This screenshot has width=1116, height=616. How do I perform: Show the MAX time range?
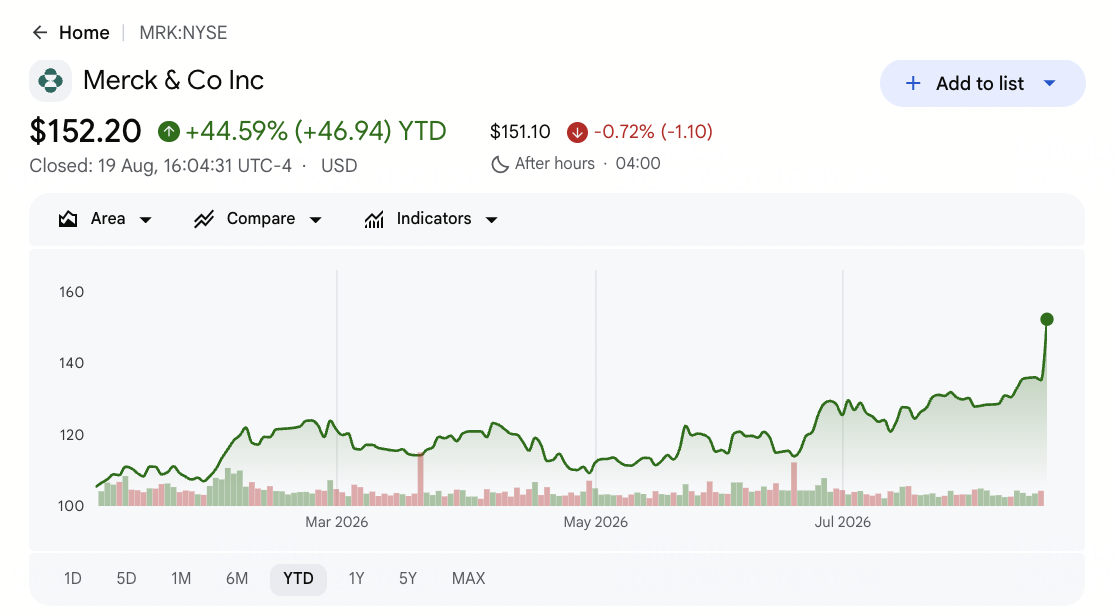click(468, 578)
